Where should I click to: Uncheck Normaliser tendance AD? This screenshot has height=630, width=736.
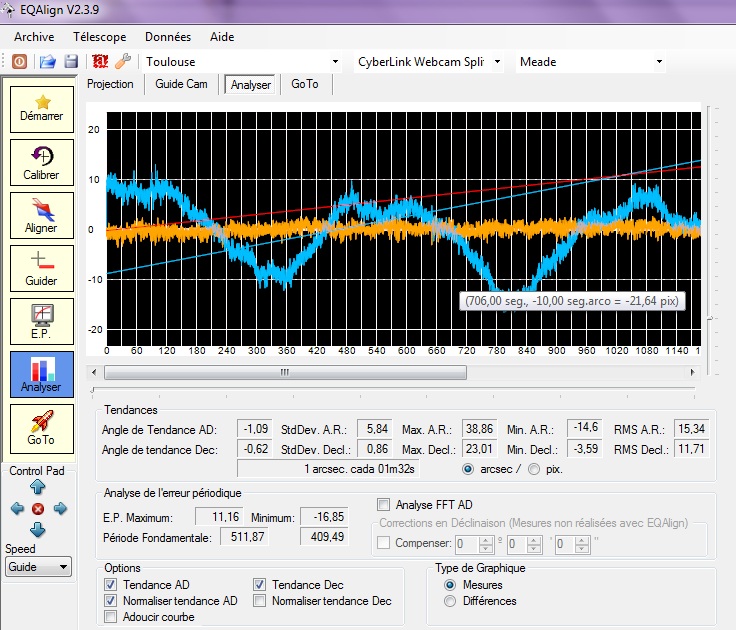[110, 600]
